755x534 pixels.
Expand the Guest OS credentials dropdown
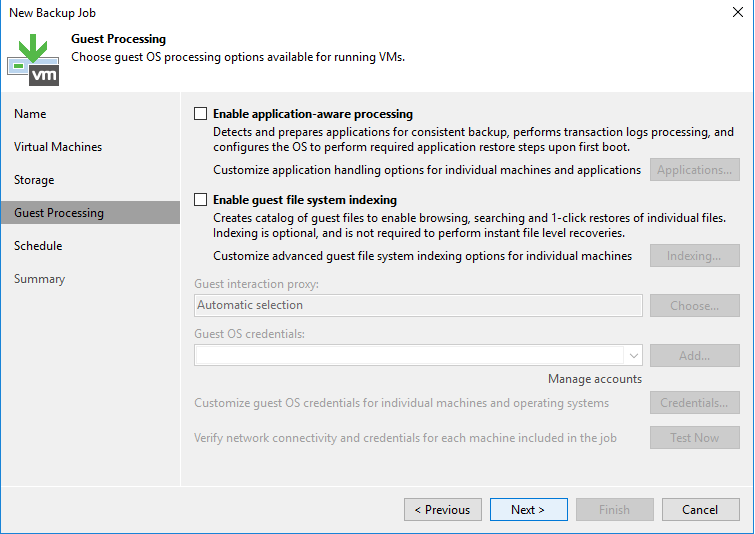pyautogui.click(x=634, y=355)
